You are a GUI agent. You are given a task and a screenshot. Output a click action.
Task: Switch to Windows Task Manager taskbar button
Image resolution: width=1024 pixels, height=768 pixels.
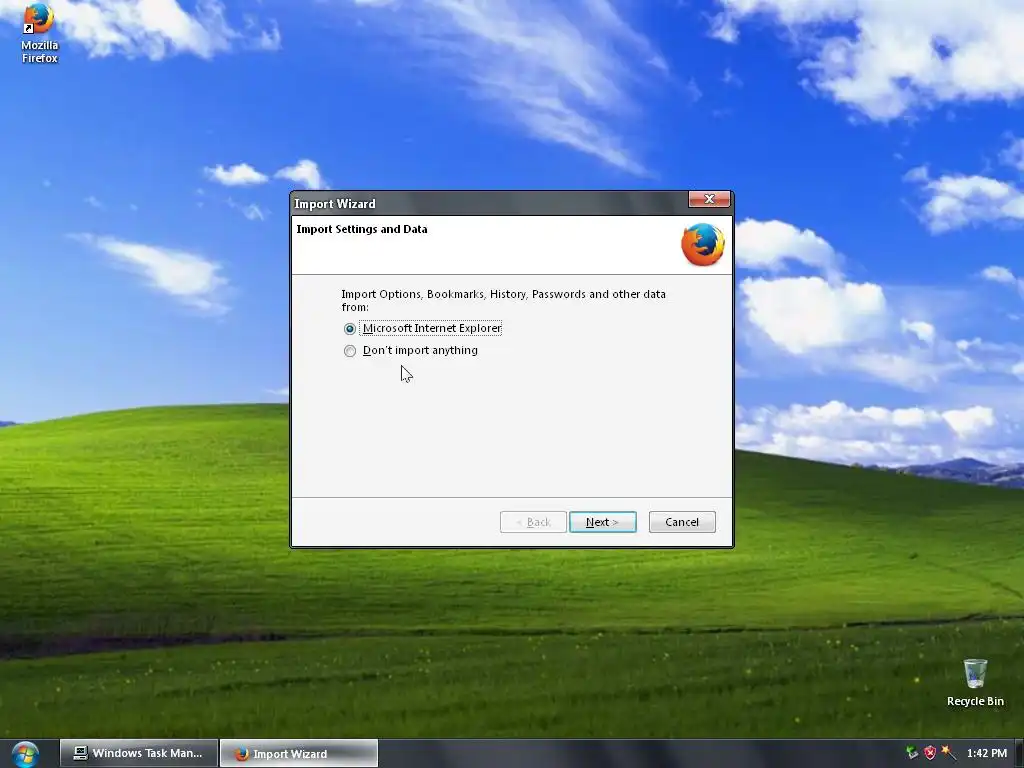pyautogui.click(x=139, y=753)
